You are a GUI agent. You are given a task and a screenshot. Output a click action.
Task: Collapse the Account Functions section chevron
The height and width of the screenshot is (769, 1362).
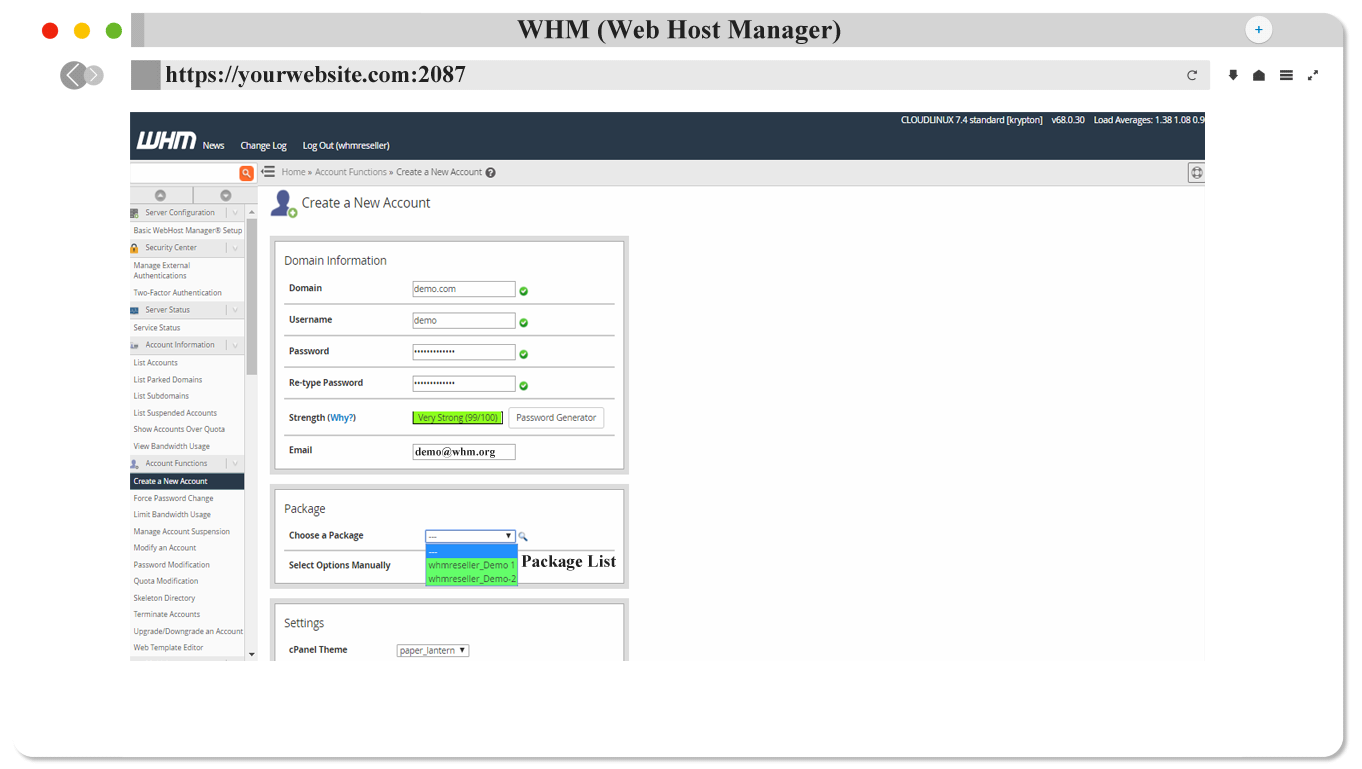pyautogui.click(x=235, y=464)
